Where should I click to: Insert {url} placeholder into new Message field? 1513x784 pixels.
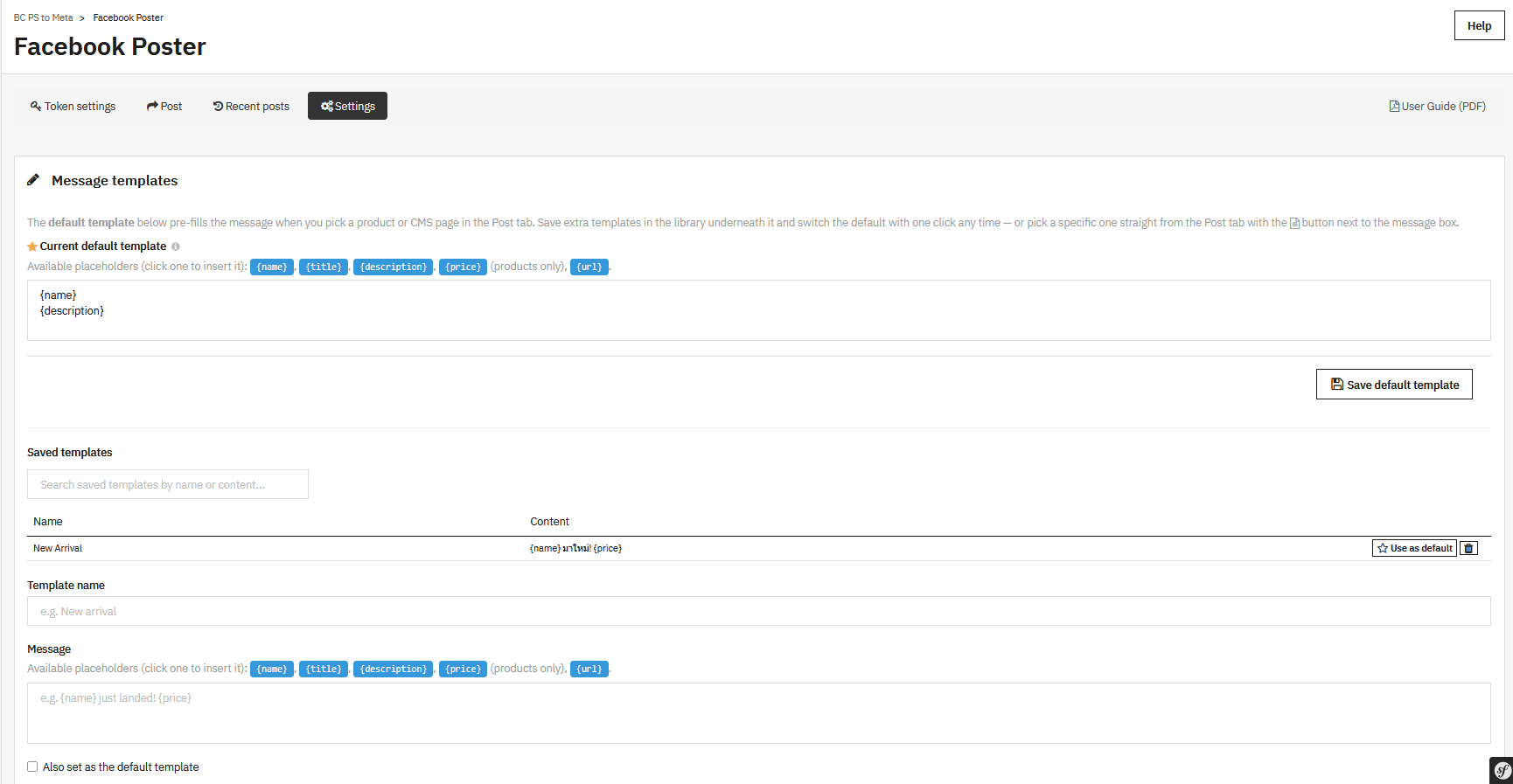589,669
